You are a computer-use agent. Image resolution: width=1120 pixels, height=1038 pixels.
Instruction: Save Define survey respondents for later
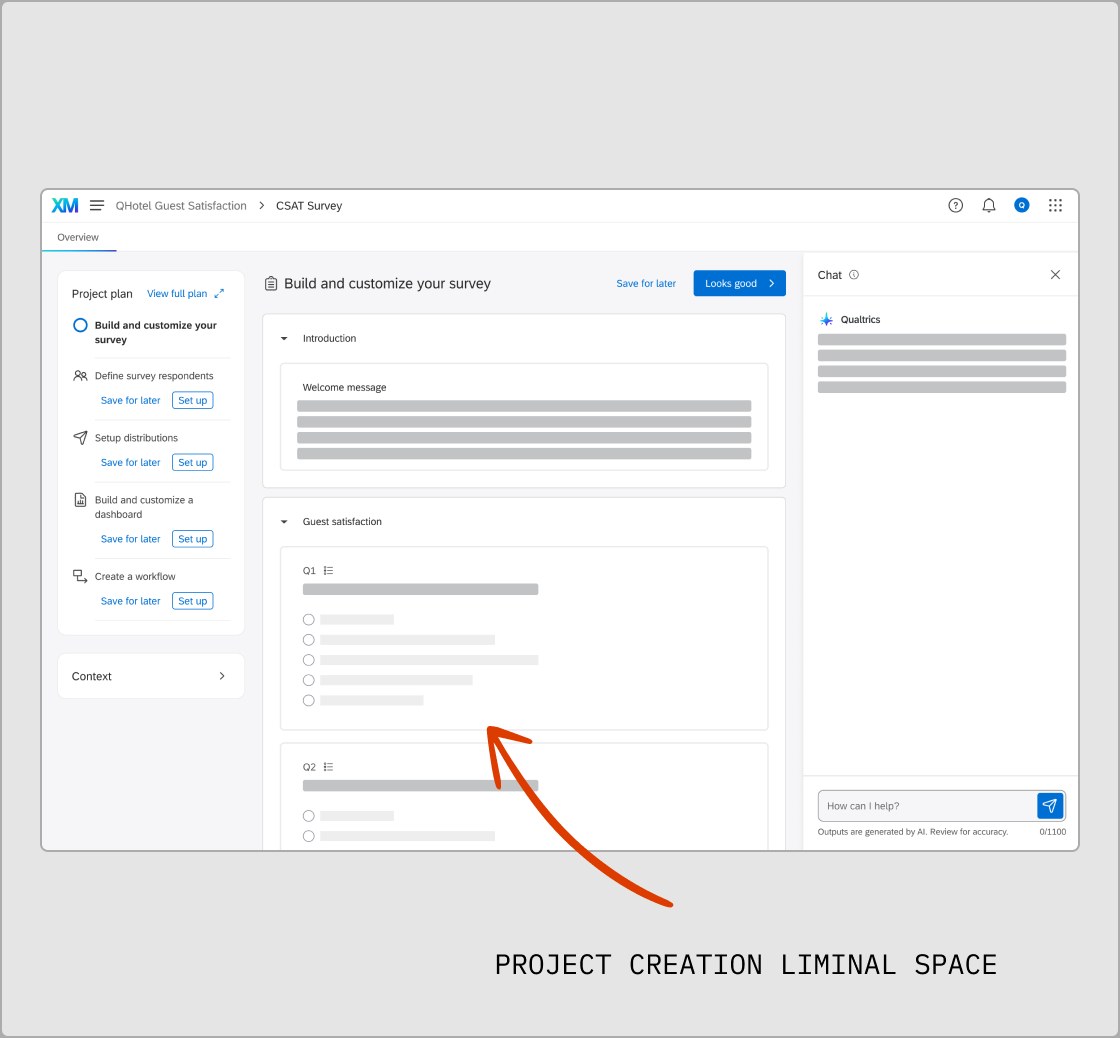click(x=131, y=401)
